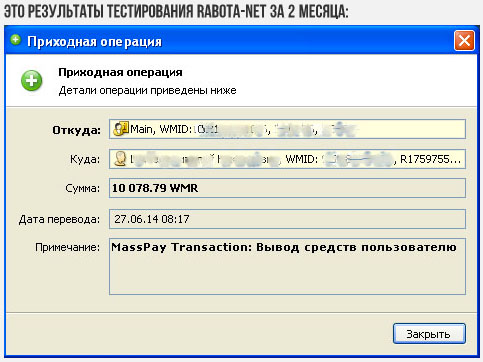This screenshot has width=483, height=362.
Task: Click the large green plus operation icon
Action: point(32,81)
